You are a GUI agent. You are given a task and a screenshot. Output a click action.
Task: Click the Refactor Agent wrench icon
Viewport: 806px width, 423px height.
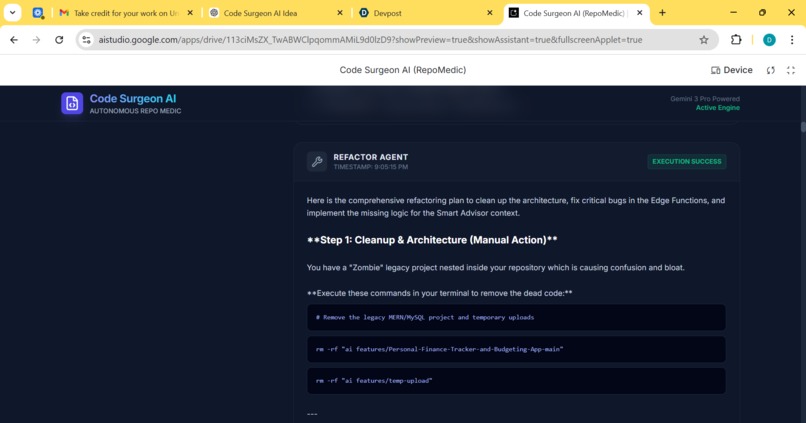(317, 161)
